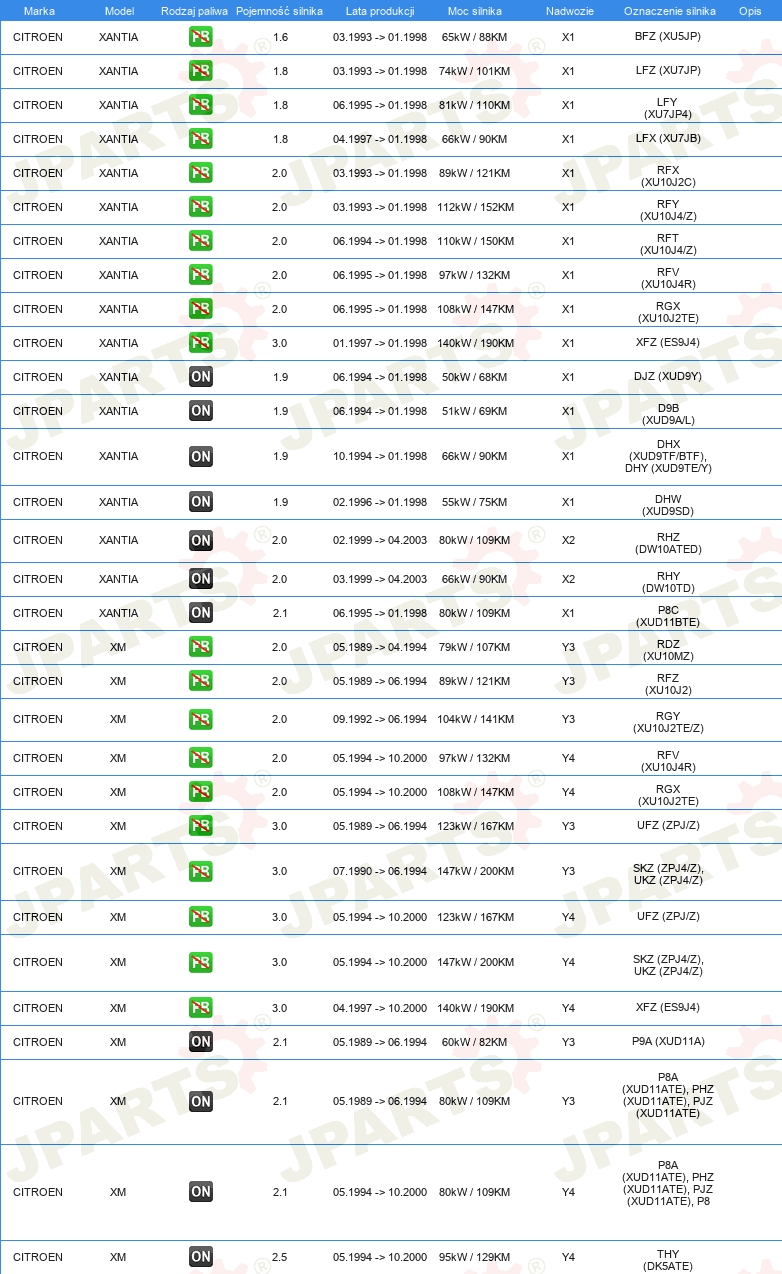The width and height of the screenshot is (782, 1274).
Task: Click the PB fuel icon beside LFY (XU7JP4)
Action: click(201, 105)
